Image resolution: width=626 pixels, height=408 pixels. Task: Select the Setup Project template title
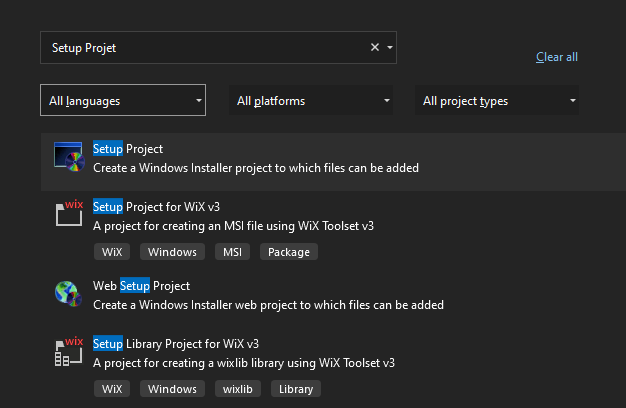[128, 149]
